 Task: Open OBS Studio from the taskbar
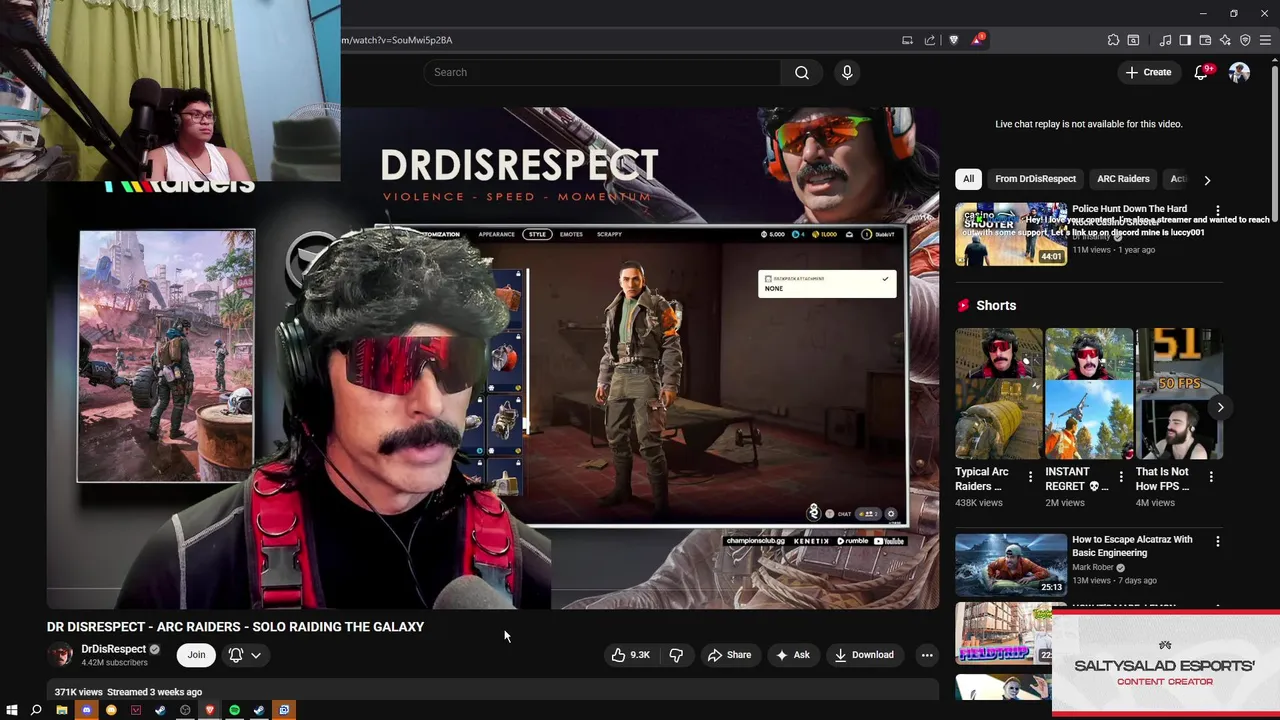[x=185, y=710]
